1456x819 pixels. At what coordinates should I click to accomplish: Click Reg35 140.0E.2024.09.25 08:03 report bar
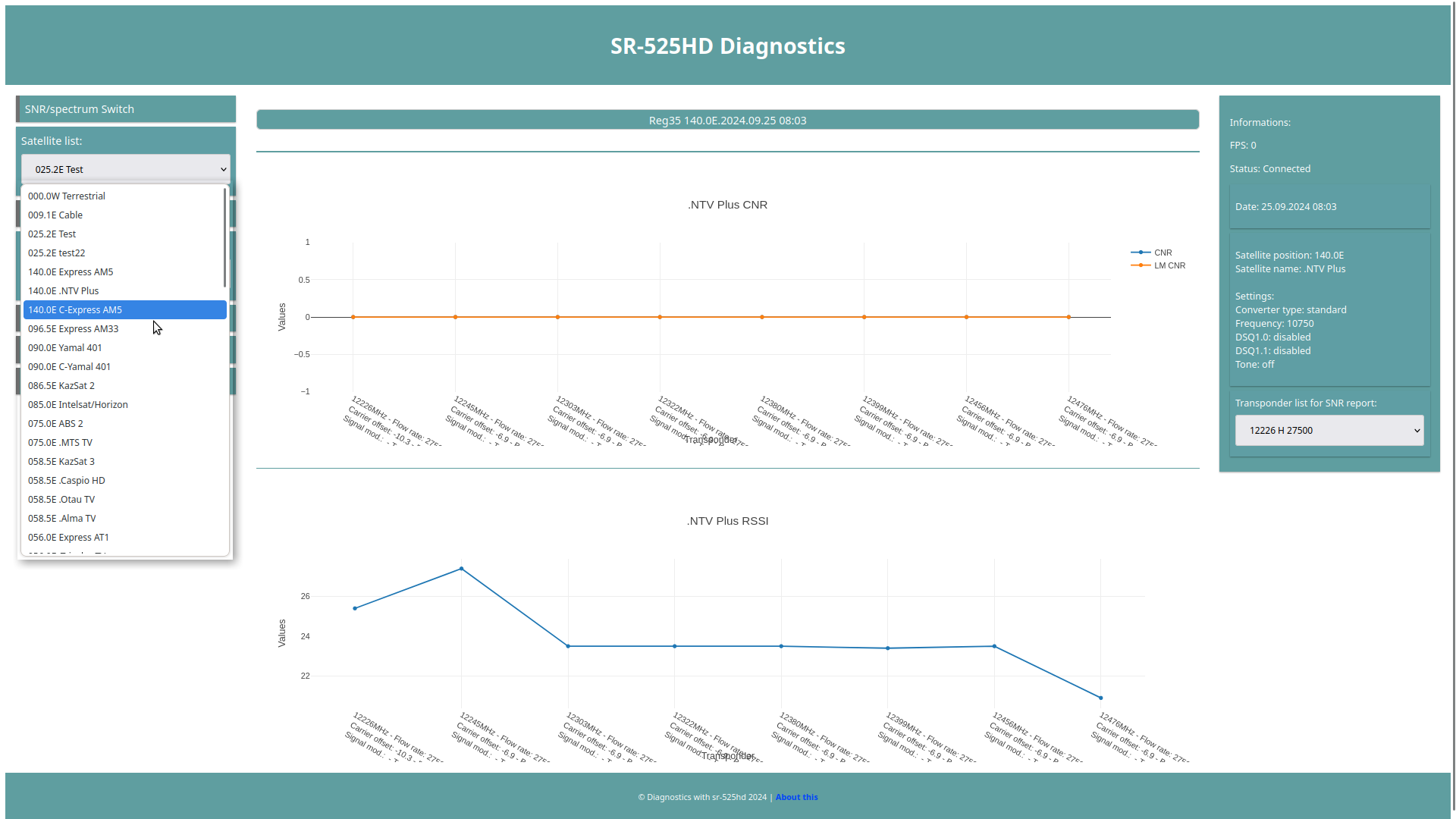(x=727, y=120)
